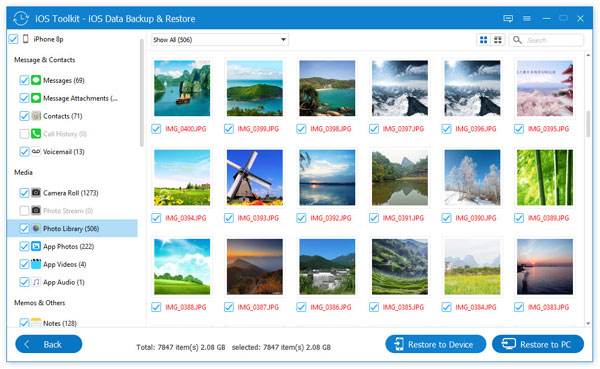Viewport: 600px width, 369px height.
Task: Uncheck the Contacts (71) checkbox
Action: tap(24, 116)
